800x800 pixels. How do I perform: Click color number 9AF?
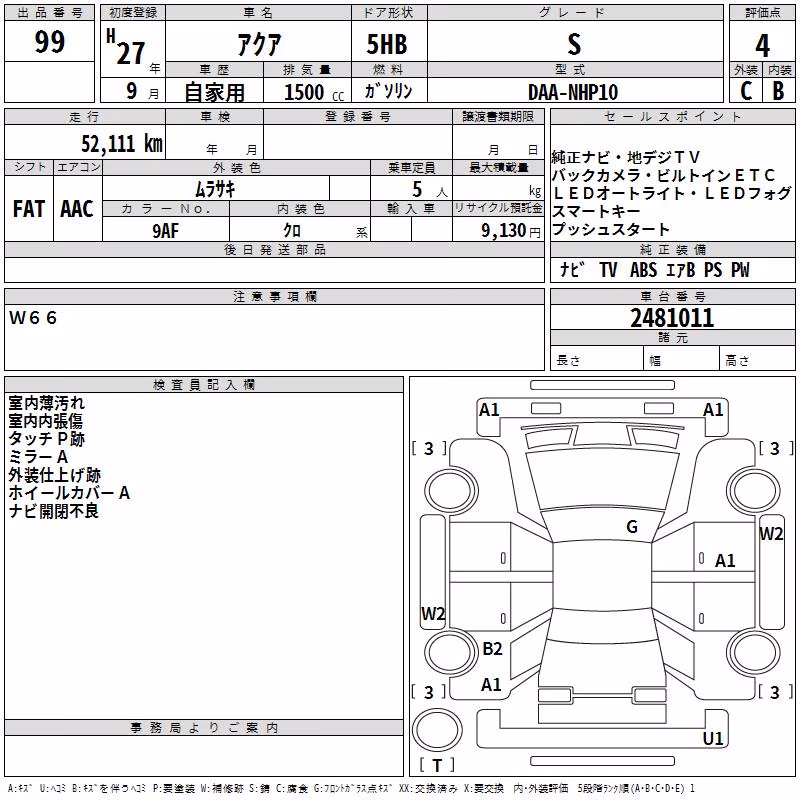pyautogui.click(x=166, y=231)
